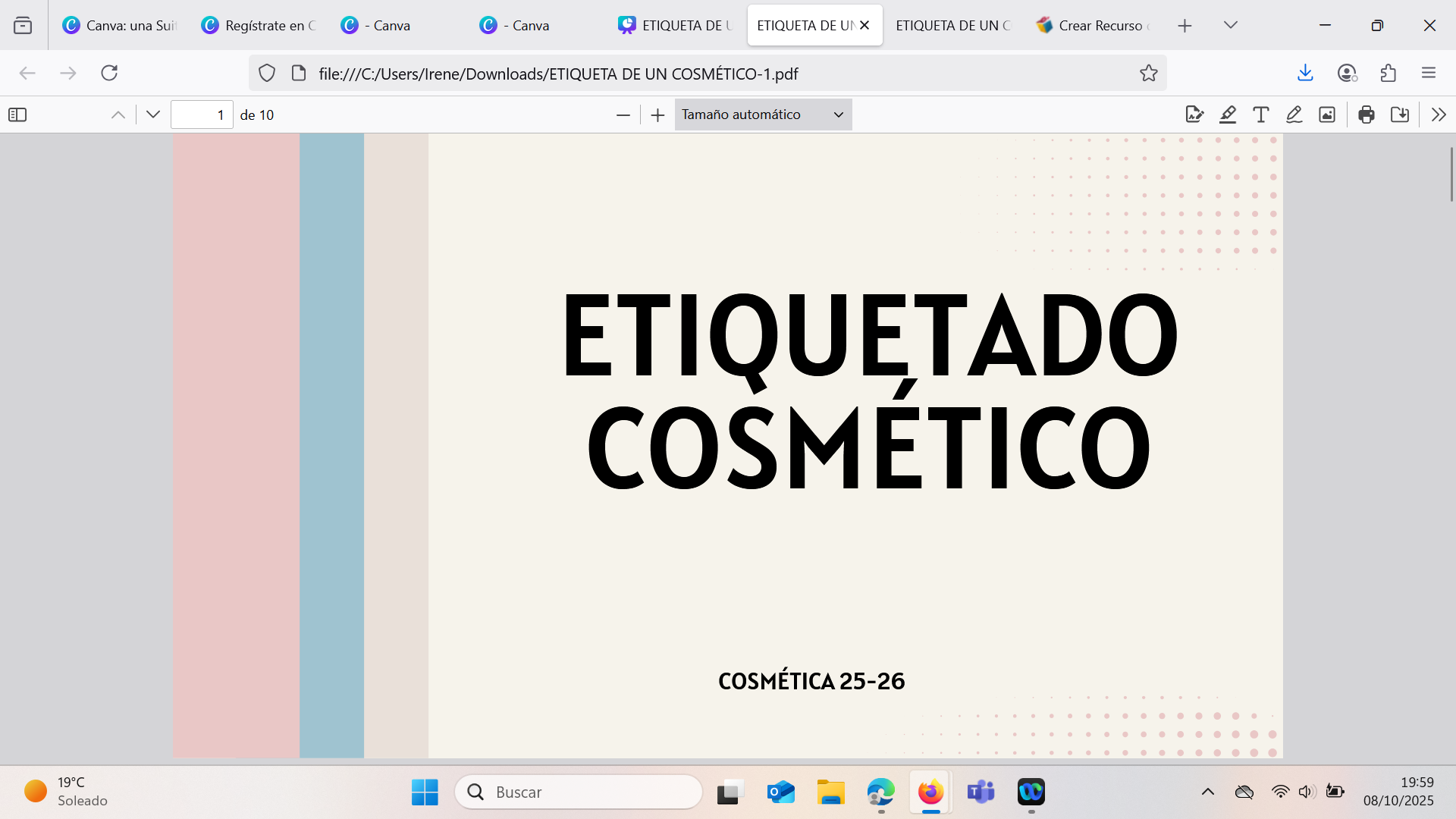Expand the PDF tools overflow menu
The width and height of the screenshot is (1456, 819).
coord(1439,115)
